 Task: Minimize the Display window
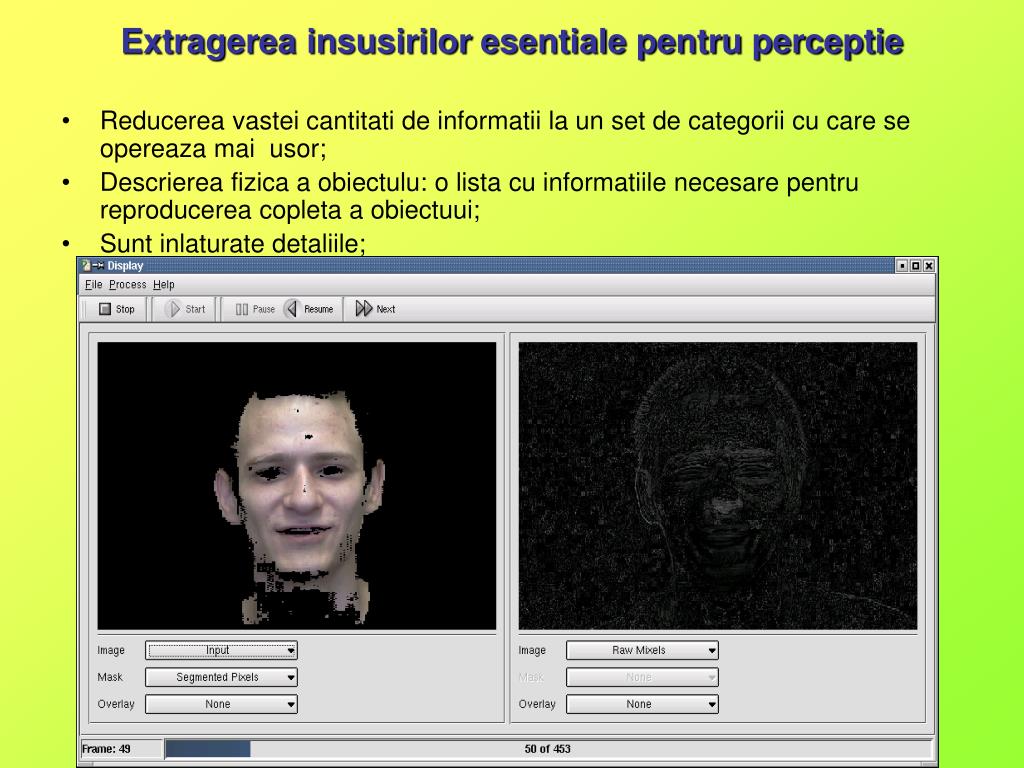coord(903,266)
